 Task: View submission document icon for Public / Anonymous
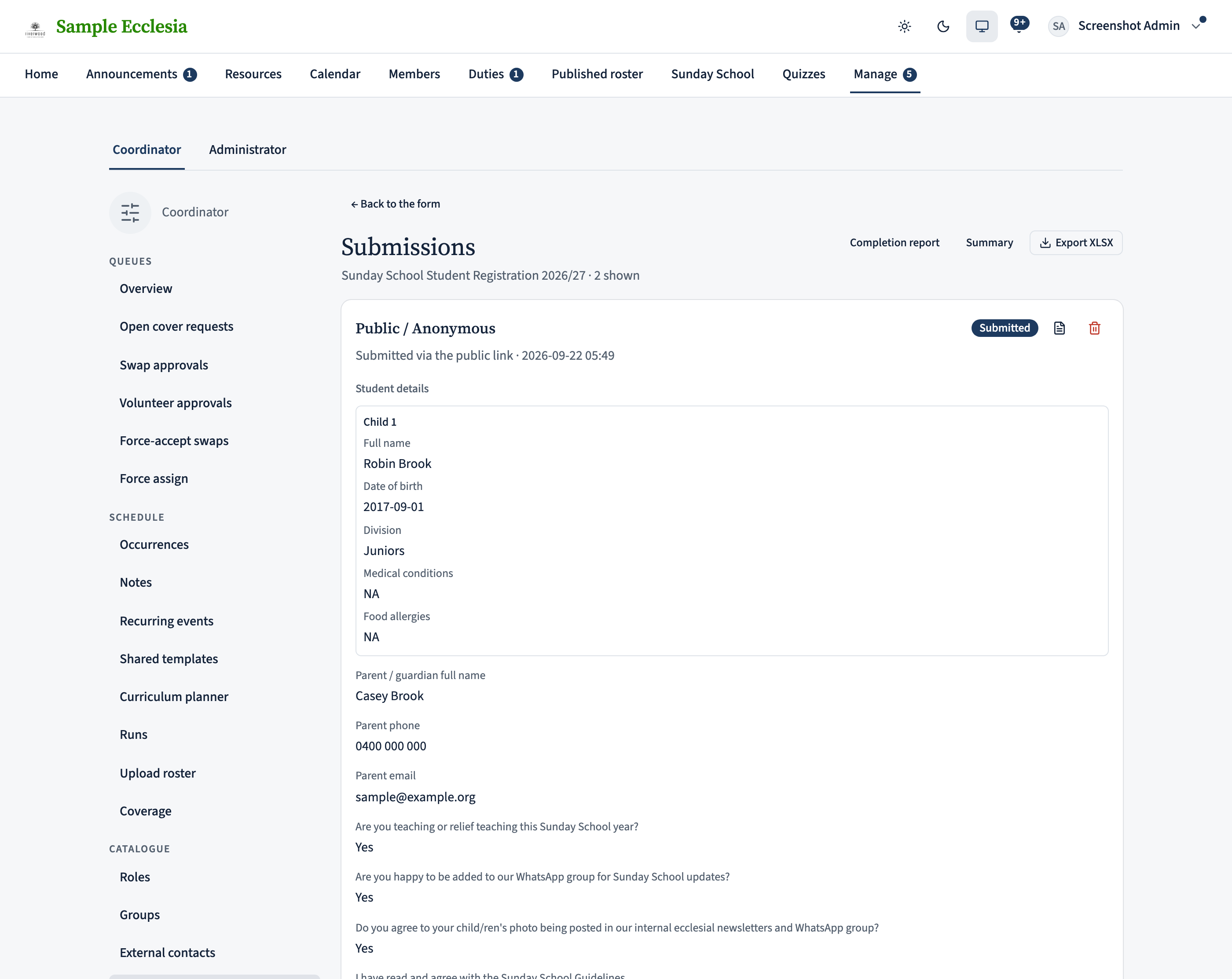1060,328
